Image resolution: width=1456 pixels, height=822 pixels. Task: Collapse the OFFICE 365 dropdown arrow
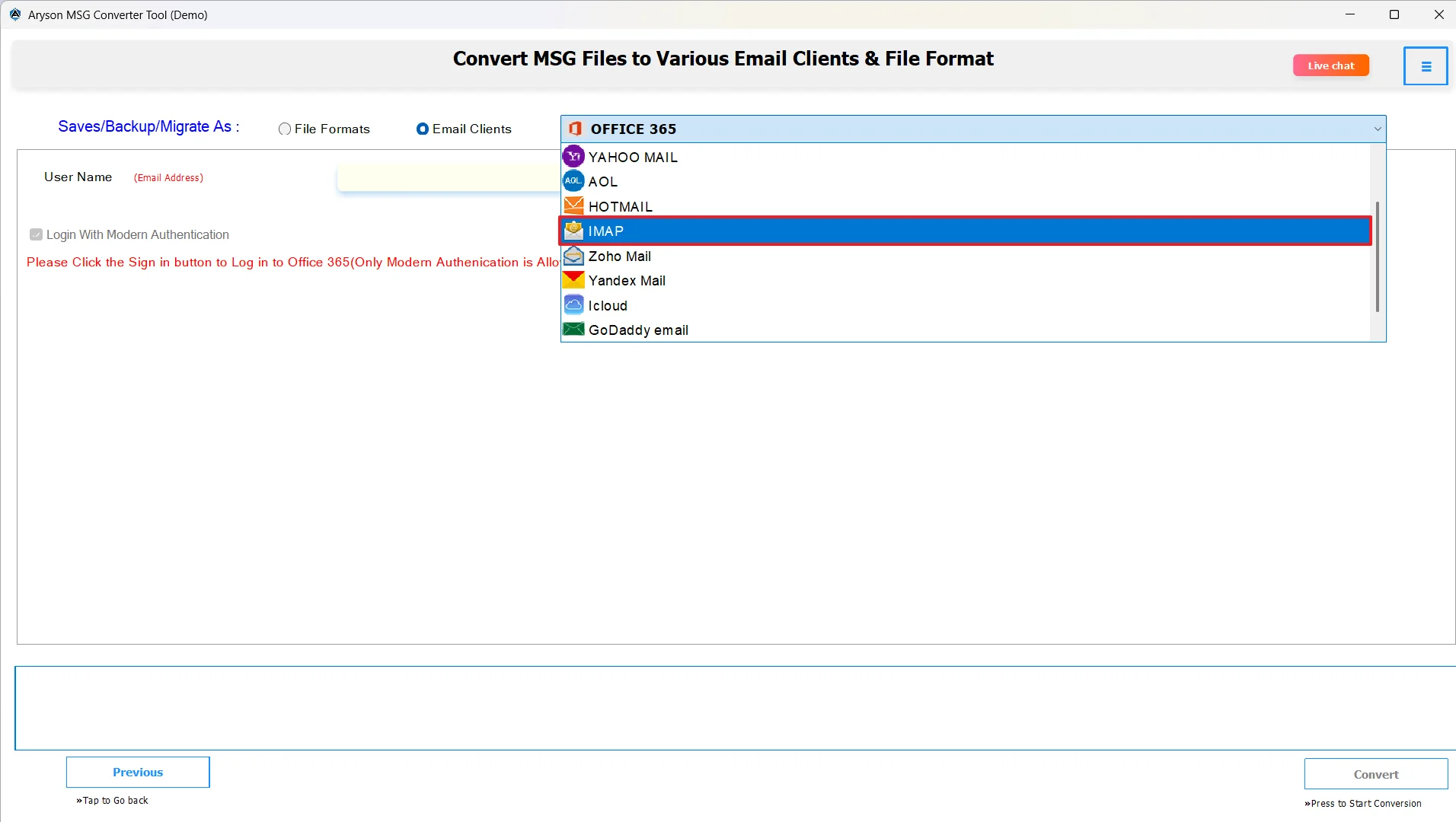(1378, 129)
